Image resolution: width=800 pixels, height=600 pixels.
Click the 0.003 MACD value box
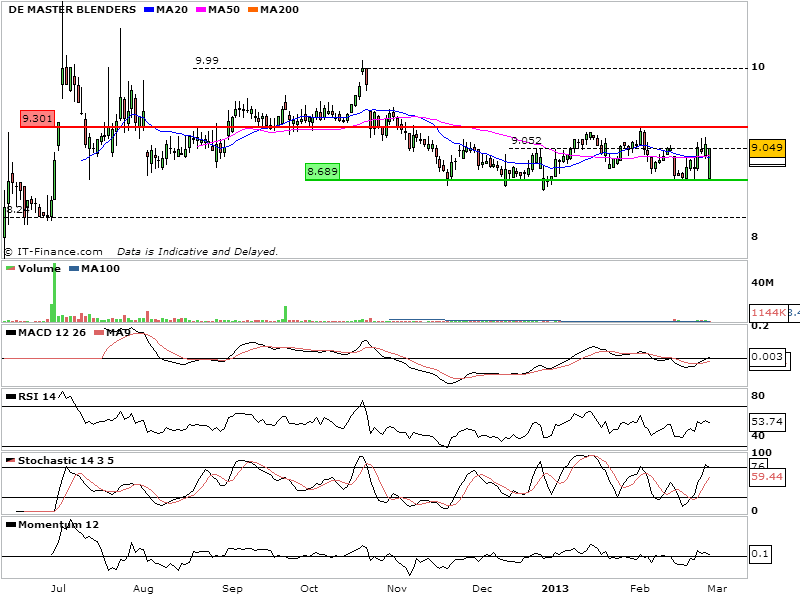(x=767, y=357)
